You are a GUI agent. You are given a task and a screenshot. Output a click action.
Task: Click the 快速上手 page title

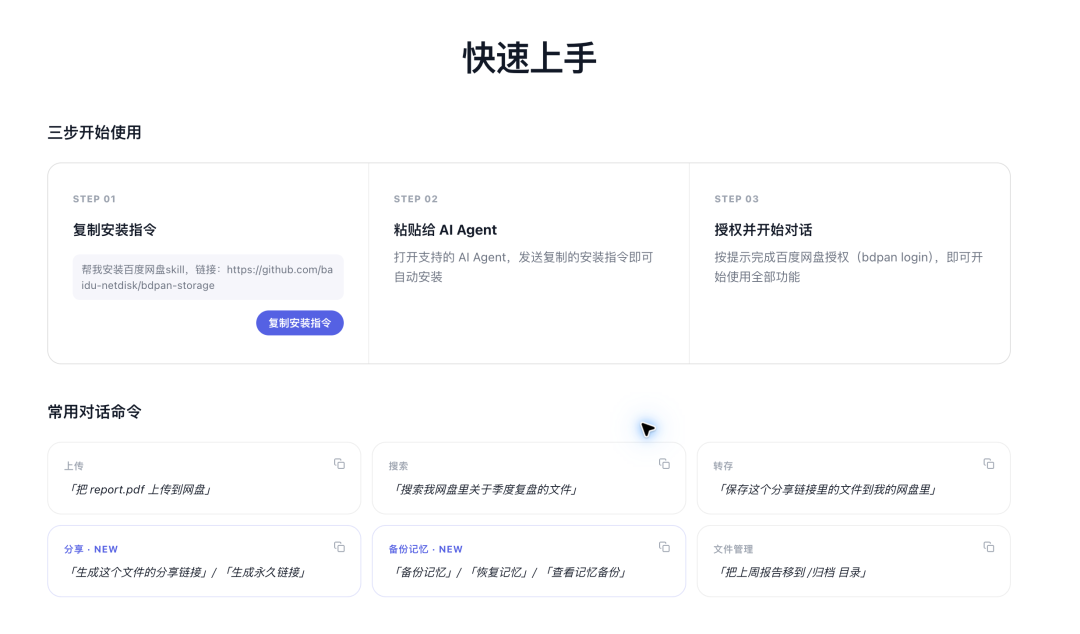pos(529,57)
